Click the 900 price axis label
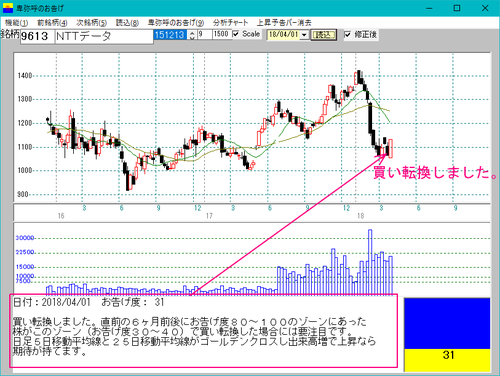Screen dimensions: 500x376 click(x=23, y=194)
